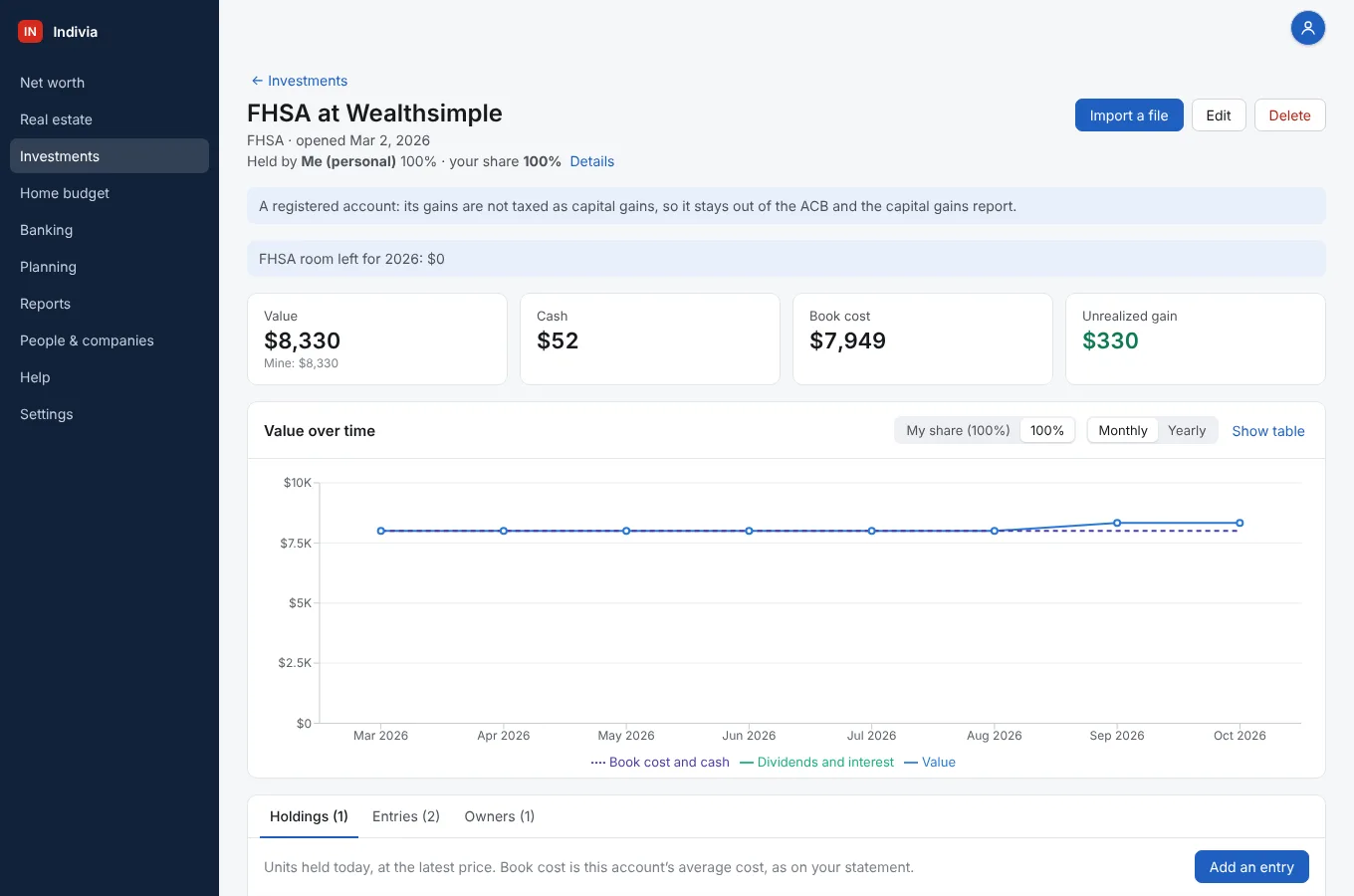1354x896 pixels.
Task: Open Home budget in the sidebar
Action: [x=110, y=193]
